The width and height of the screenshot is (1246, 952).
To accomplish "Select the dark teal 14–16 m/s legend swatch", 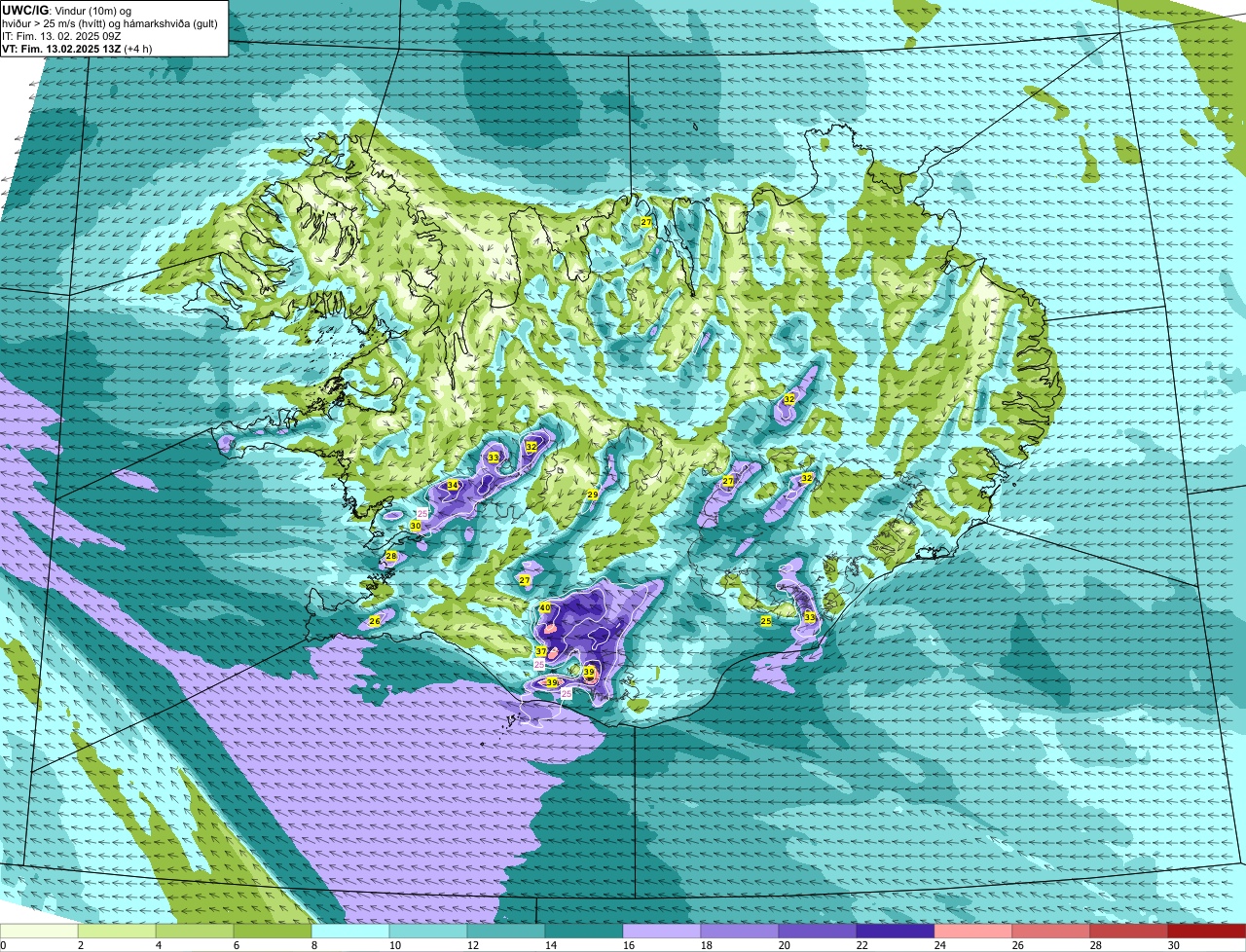I will click(x=584, y=931).
